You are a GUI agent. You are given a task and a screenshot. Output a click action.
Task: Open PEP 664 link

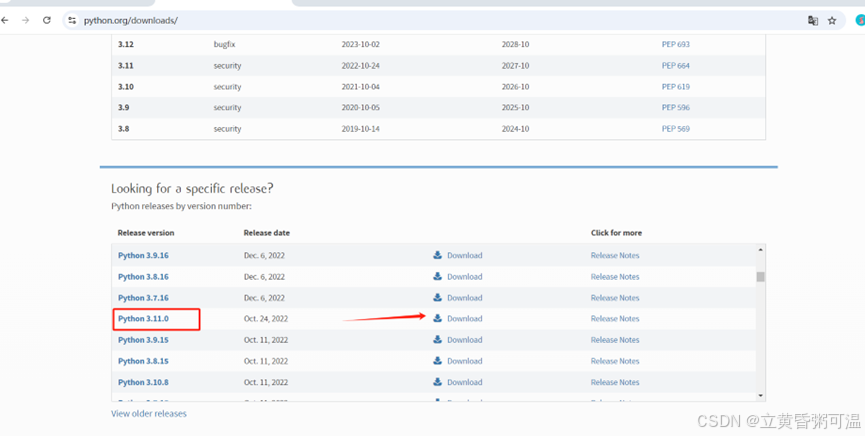point(676,65)
